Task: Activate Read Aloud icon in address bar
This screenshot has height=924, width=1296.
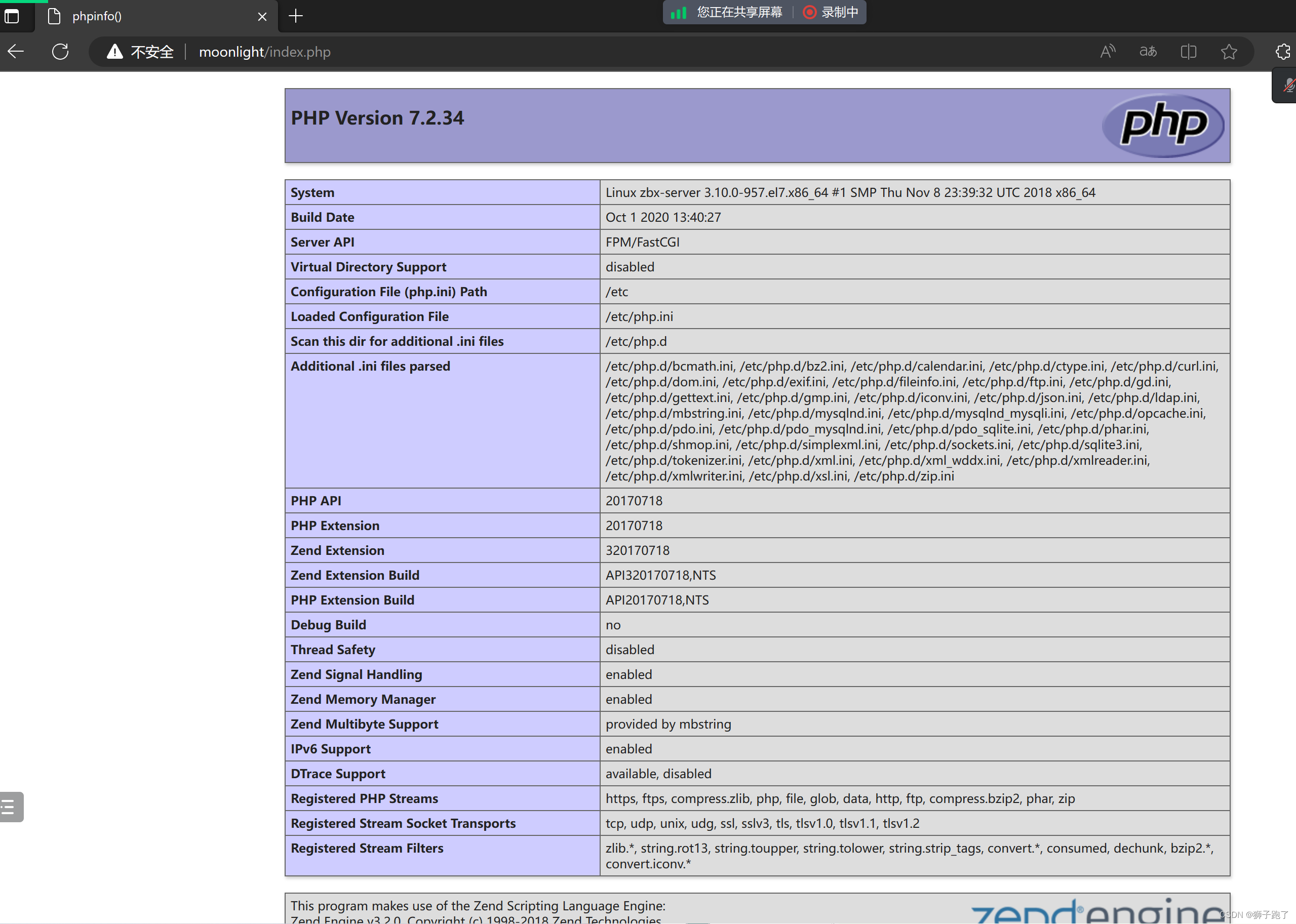Action: (x=1108, y=52)
